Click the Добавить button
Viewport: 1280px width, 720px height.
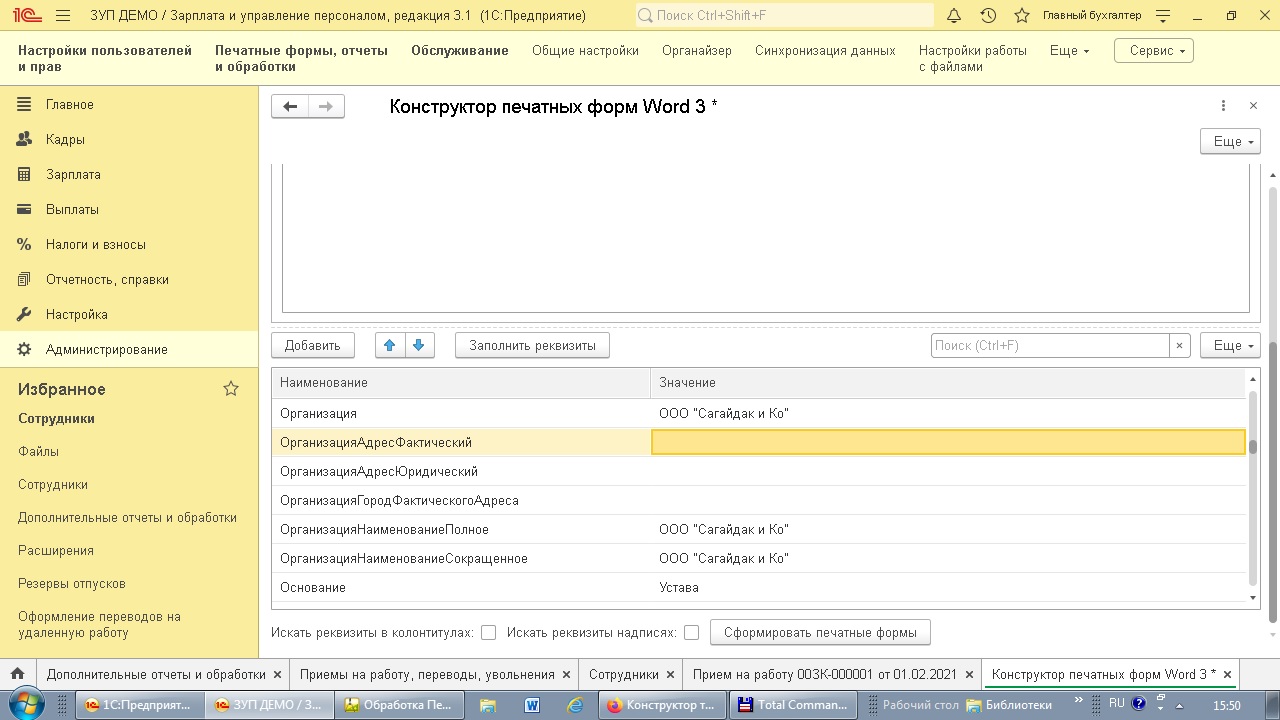[x=312, y=345]
